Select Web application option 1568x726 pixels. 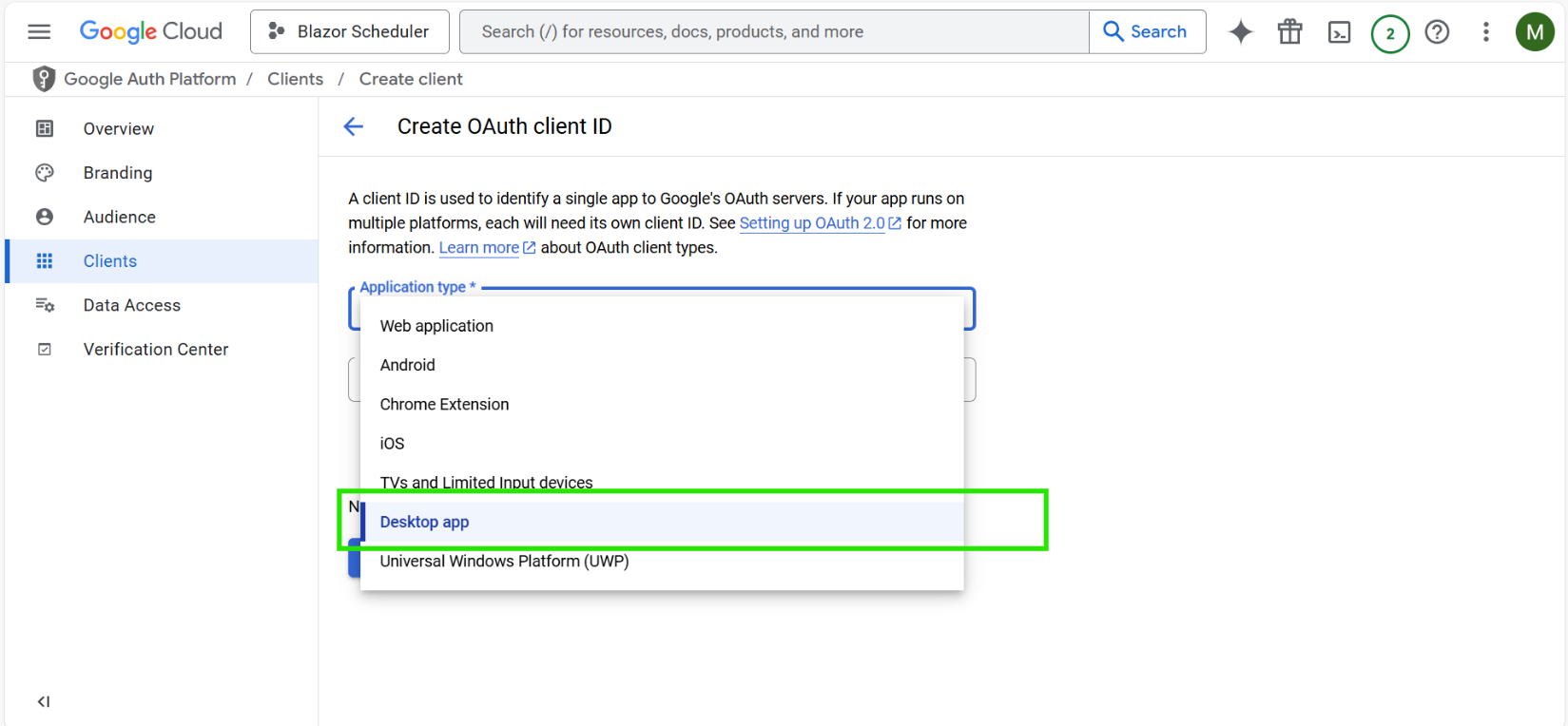[x=662, y=326]
